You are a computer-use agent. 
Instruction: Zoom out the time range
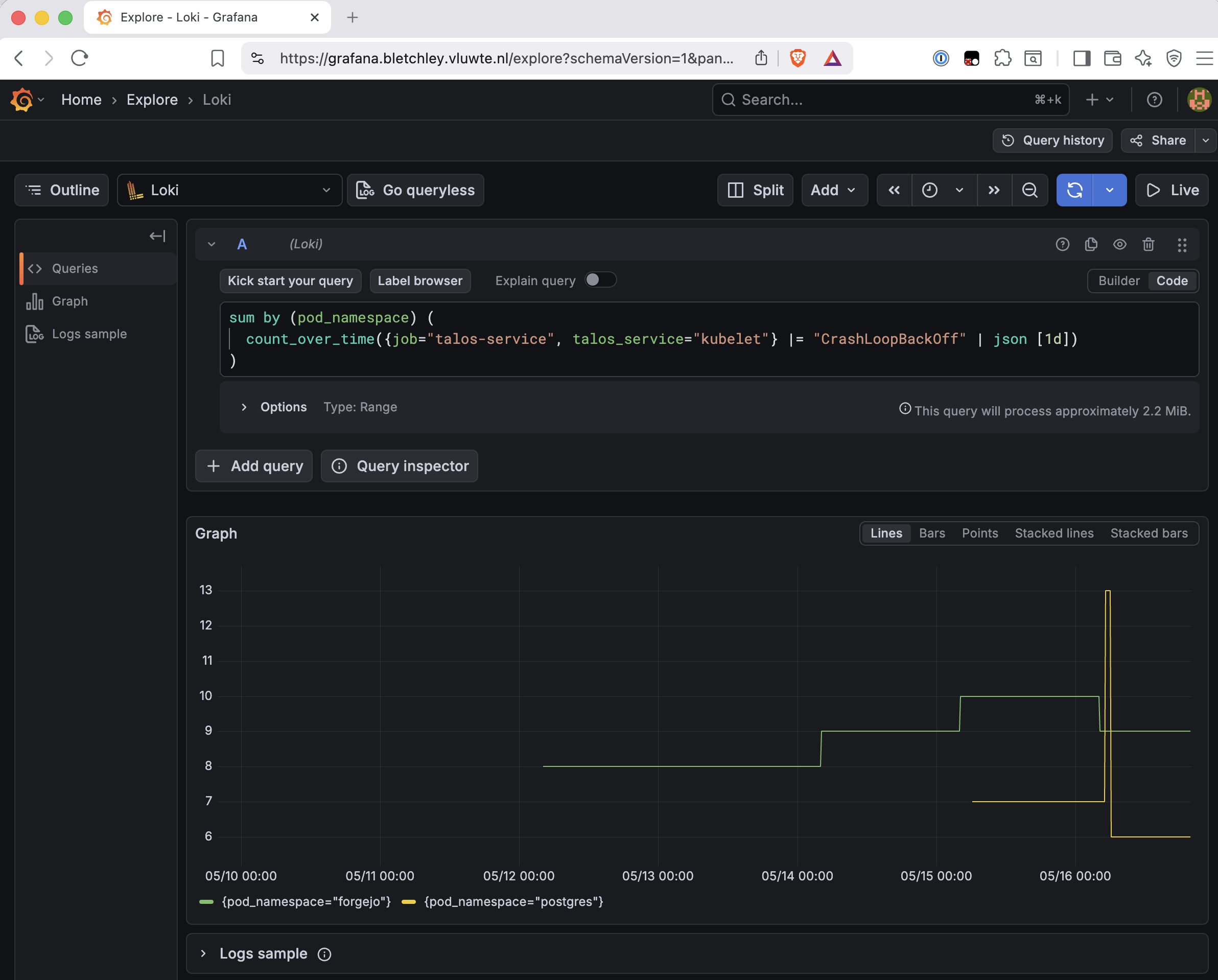(x=1030, y=191)
